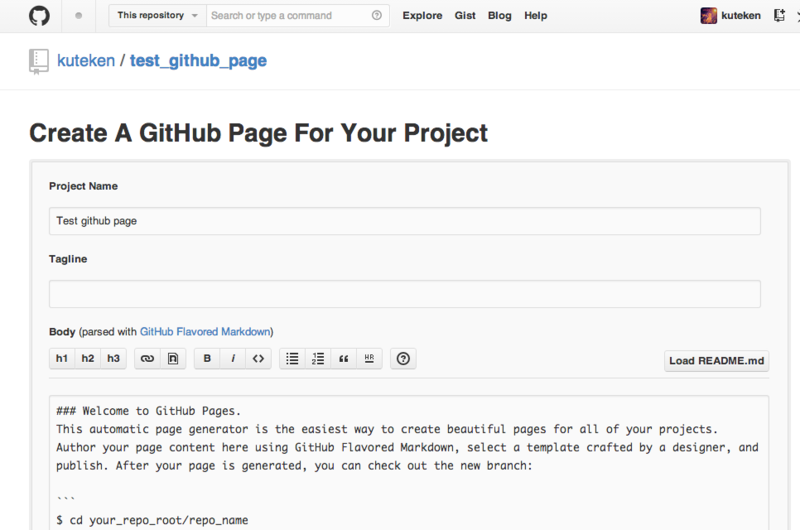Viewport: 800px width, 530px height.
Task: Open the Gist menu item
Action: pos(465,16)
